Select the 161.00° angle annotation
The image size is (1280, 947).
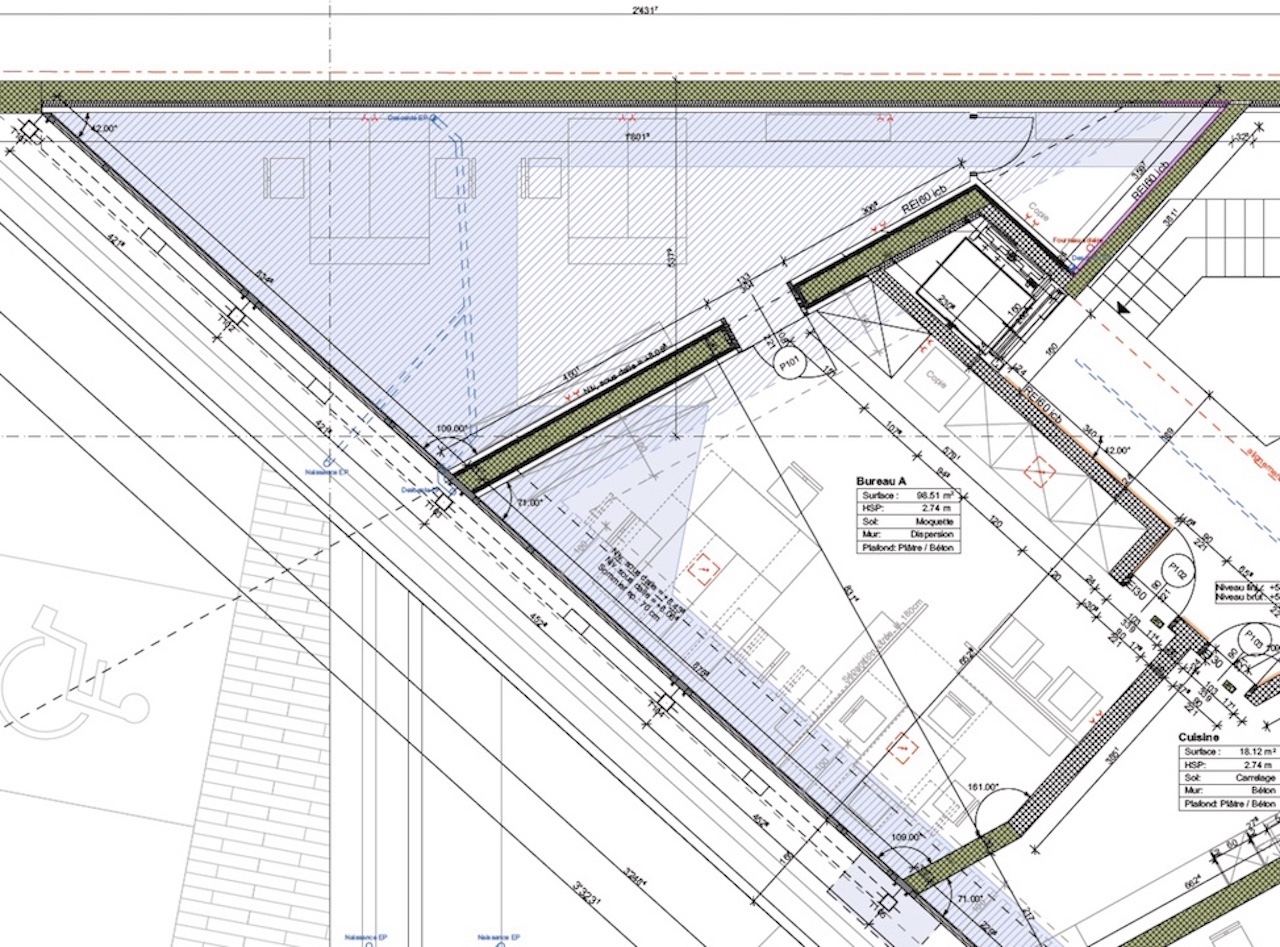[984, 787]
